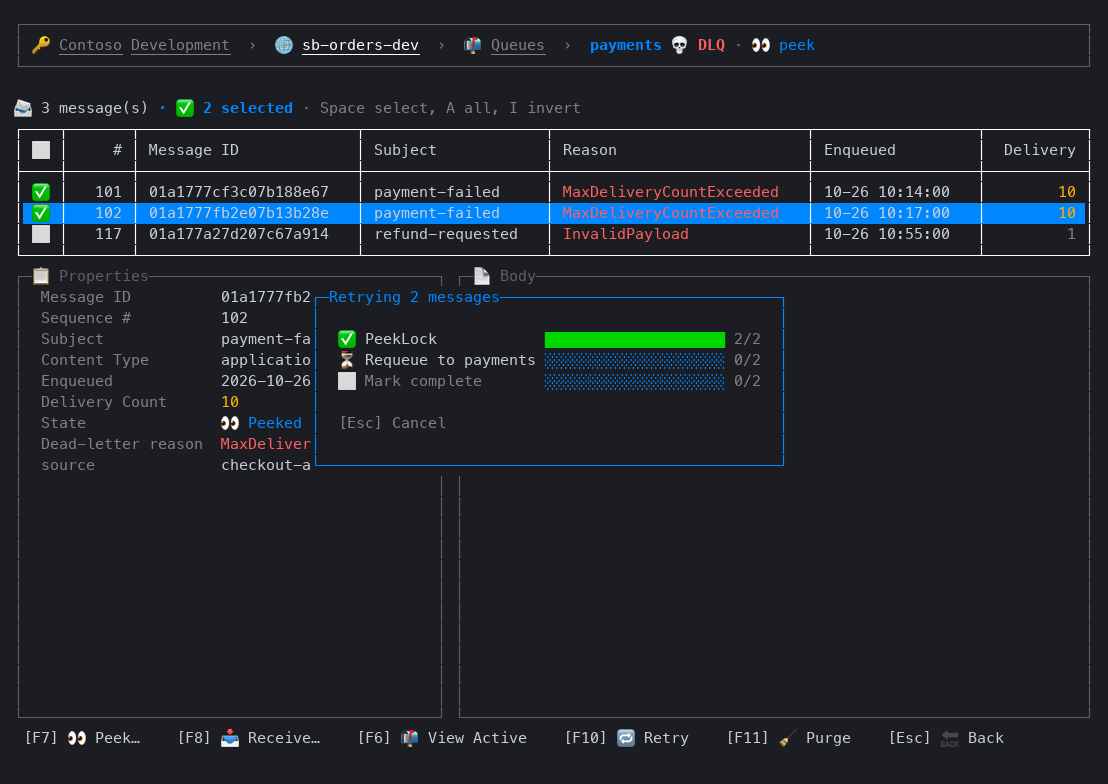The height and width of the screenshot is (784, 1108).
Task: Sort by the Reason column header
Action: (589, 150)
